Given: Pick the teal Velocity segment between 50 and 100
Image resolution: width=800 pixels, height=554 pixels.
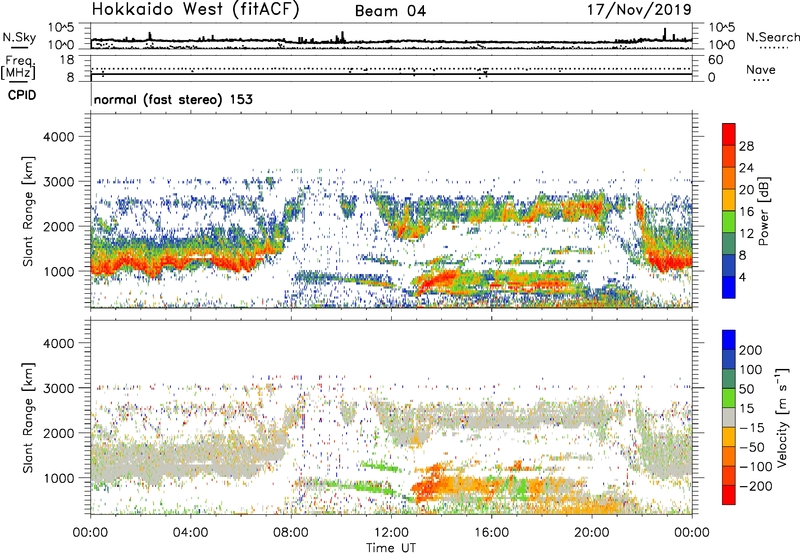Looking at the screenshot, I should [729, 379].
